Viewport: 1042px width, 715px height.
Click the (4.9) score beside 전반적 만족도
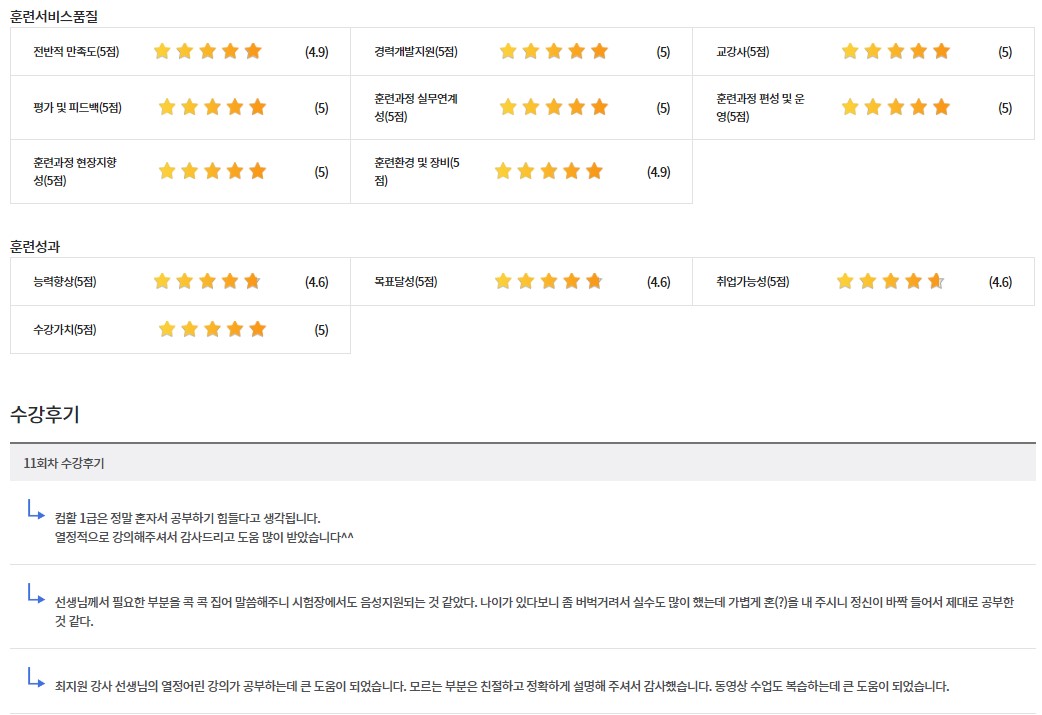pos(316,52)
